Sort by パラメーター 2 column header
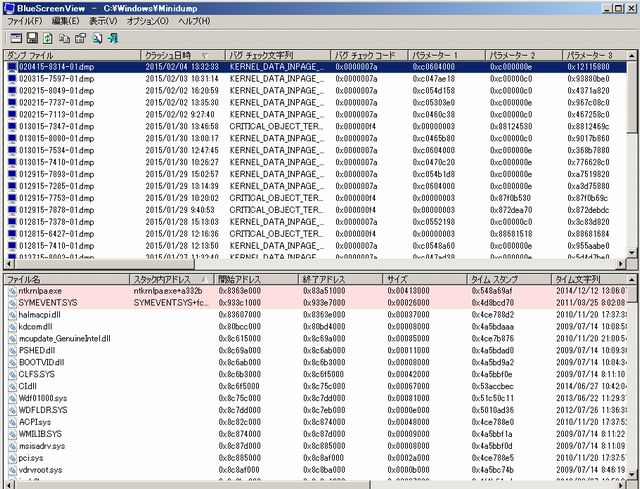Screen dimensions: 640x489 523,55
